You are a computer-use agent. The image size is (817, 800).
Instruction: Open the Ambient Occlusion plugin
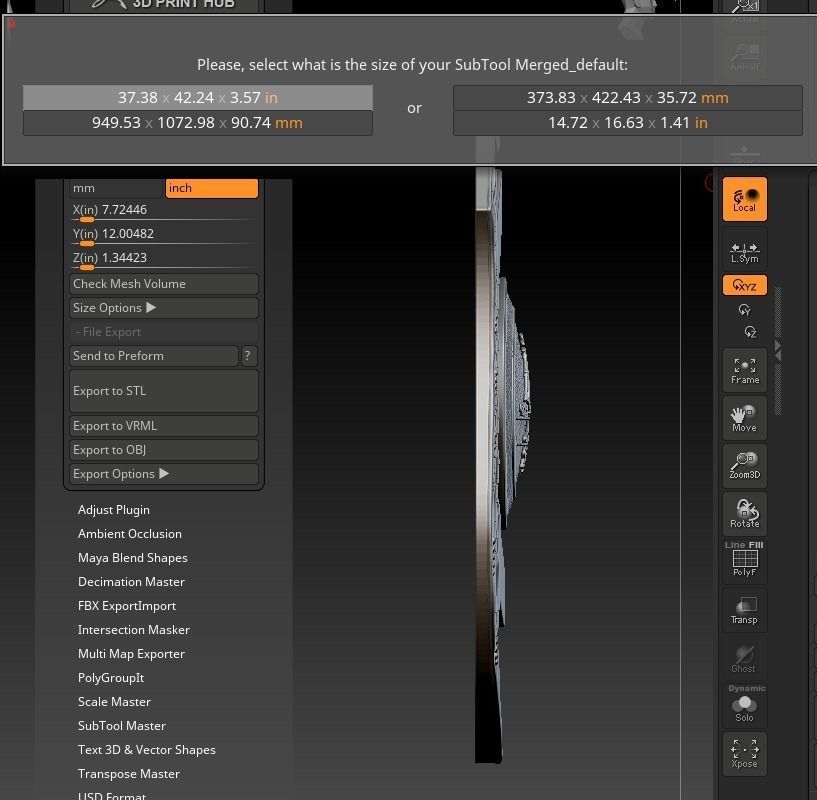[130, 534]
